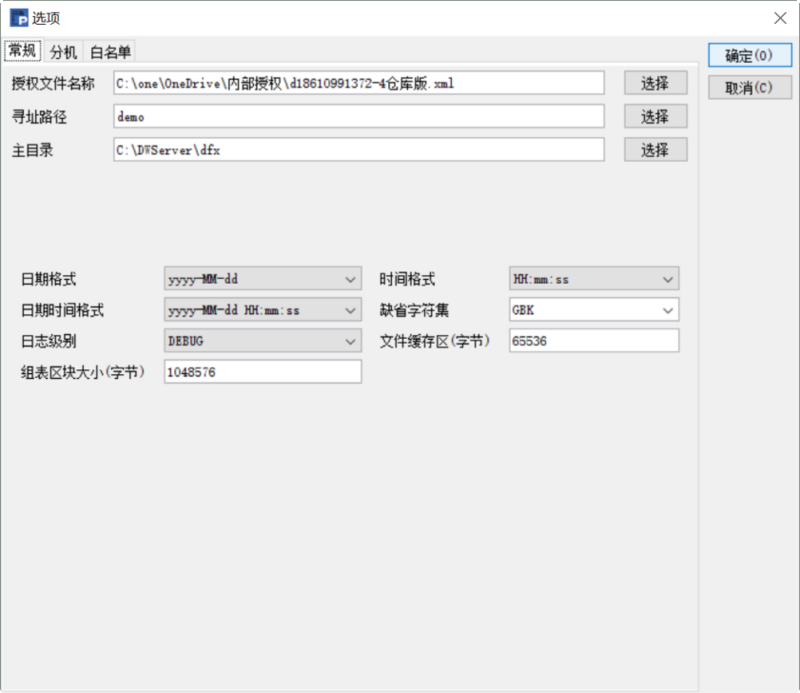The height and width of the screenshot is (693, 800).
Task: Click the 日期时间格式 label
Action: coord(62,310)
